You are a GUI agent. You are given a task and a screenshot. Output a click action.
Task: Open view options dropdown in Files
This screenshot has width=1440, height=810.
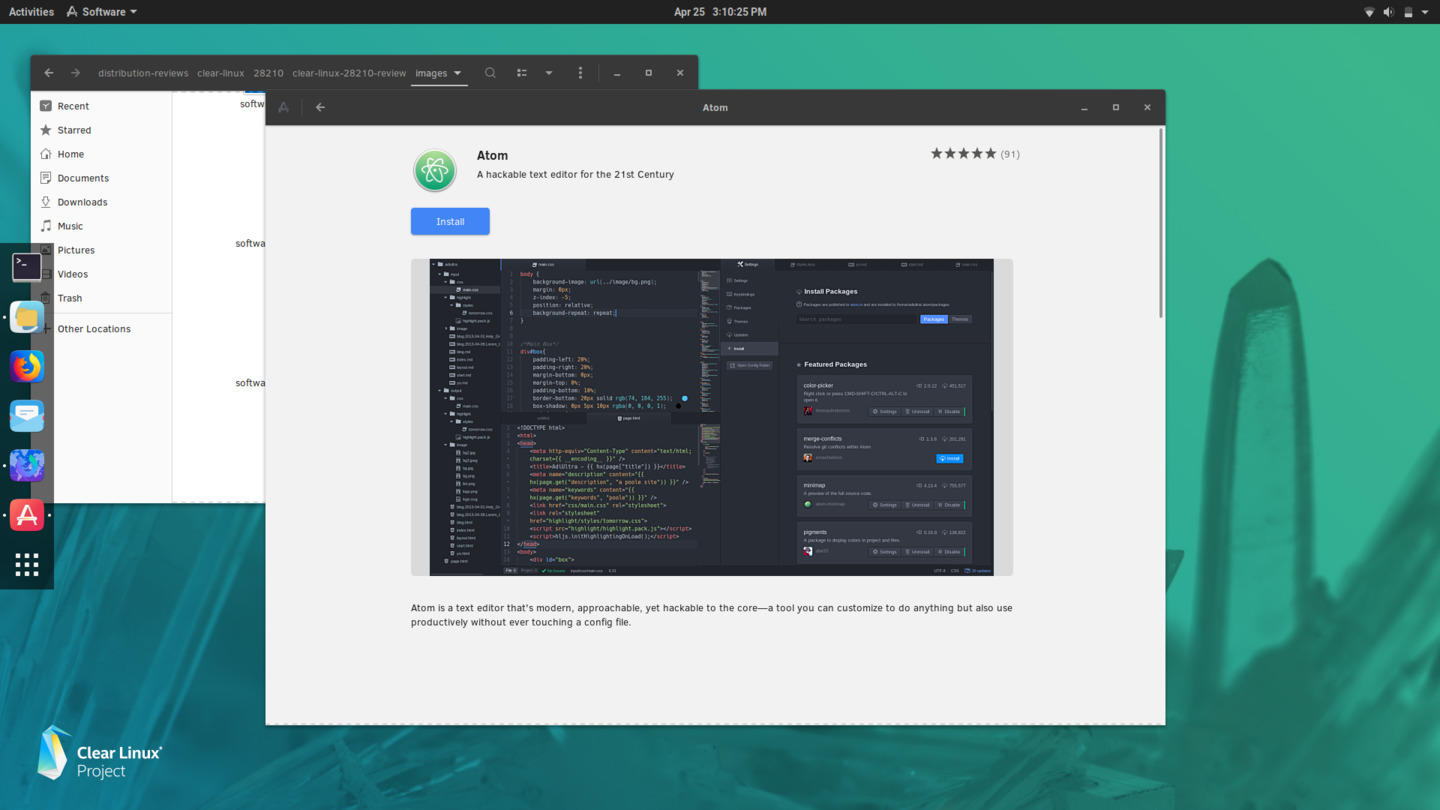[549, 73]
